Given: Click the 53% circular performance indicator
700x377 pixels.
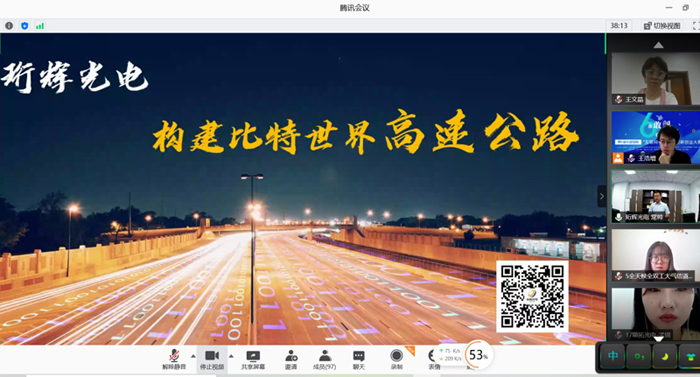Looking at the screenshot, I should pyautogui.click(x=479, y=355).
